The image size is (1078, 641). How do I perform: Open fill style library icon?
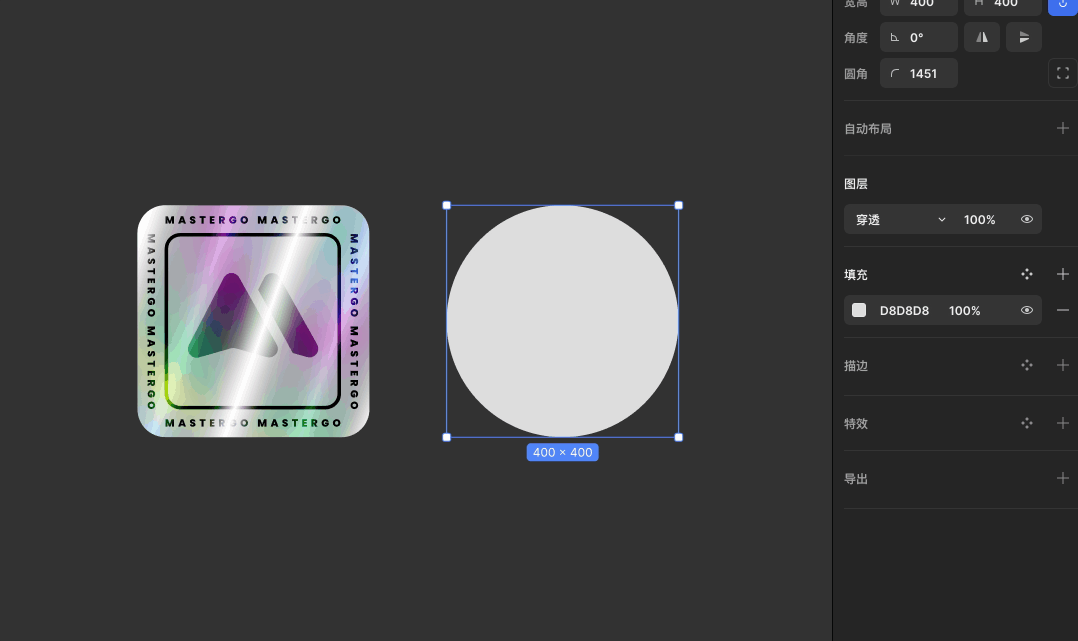tap(1026, 274)
